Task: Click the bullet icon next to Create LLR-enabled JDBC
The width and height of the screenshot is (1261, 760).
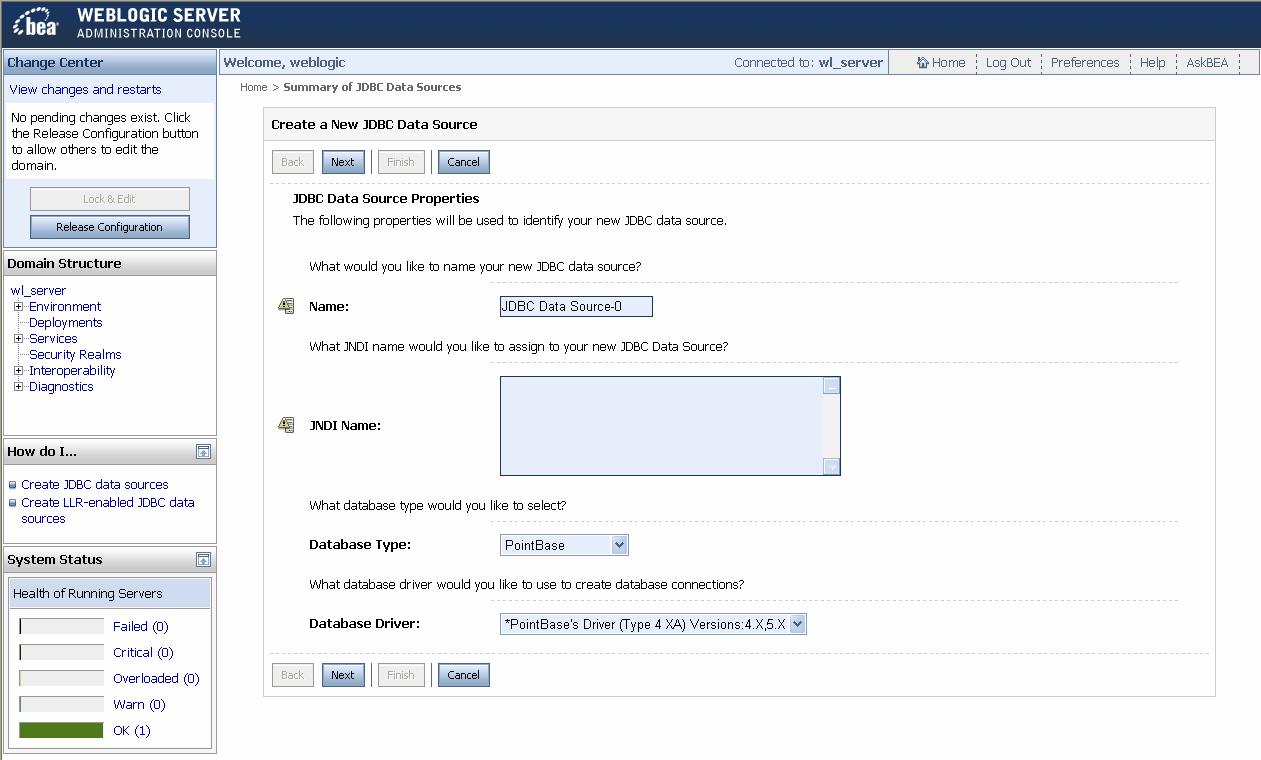Action: (13, 503)
